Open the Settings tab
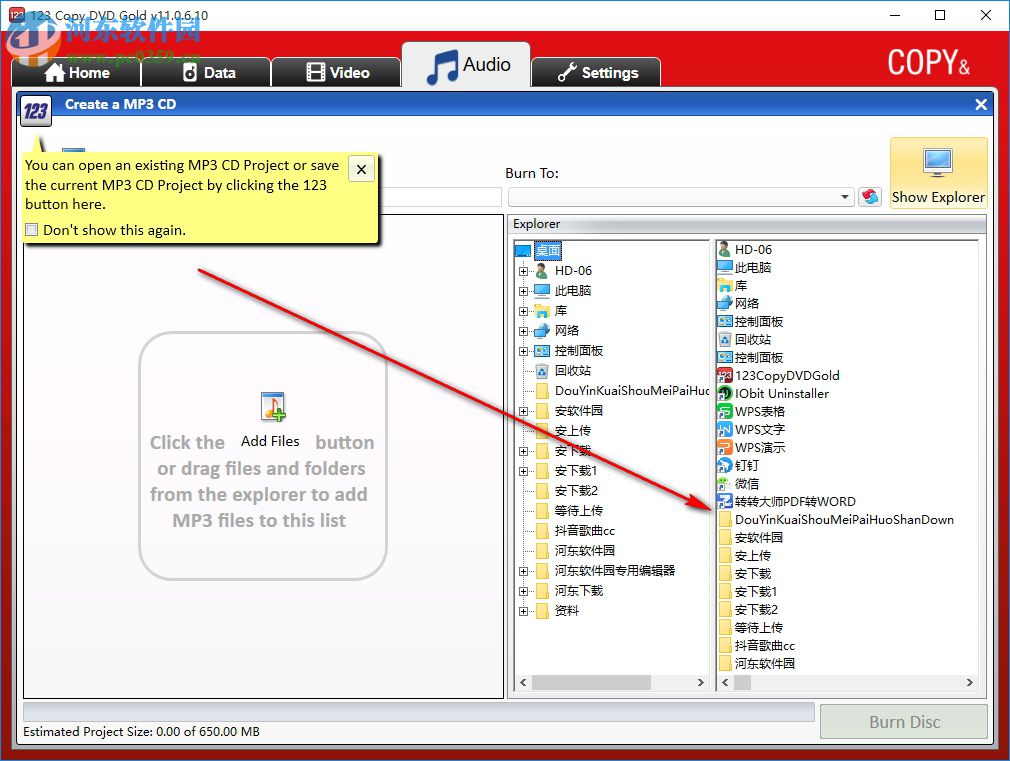The width and height of the screenshot is (1010, 761). pyautogui.click(x=596, y=72)
